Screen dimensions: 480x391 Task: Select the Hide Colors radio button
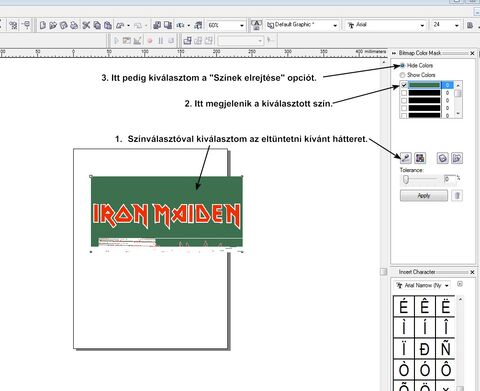[402, 66]
